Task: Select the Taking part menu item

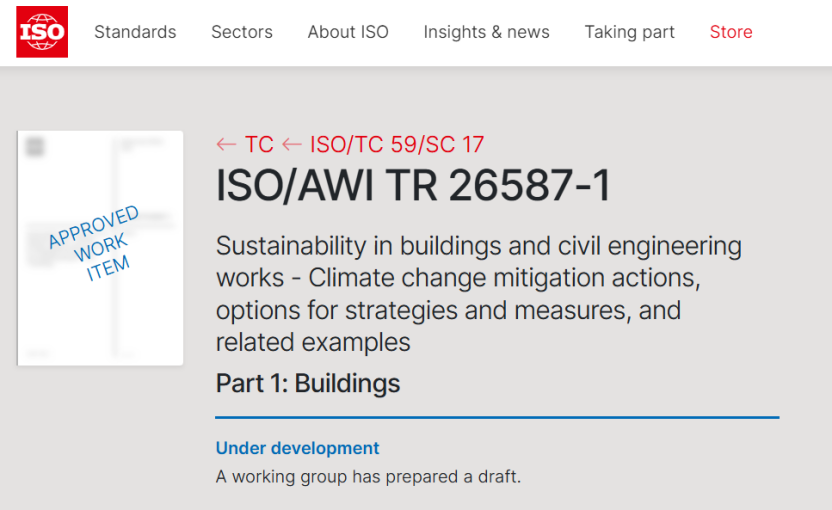Action: [x=629, y=32]
